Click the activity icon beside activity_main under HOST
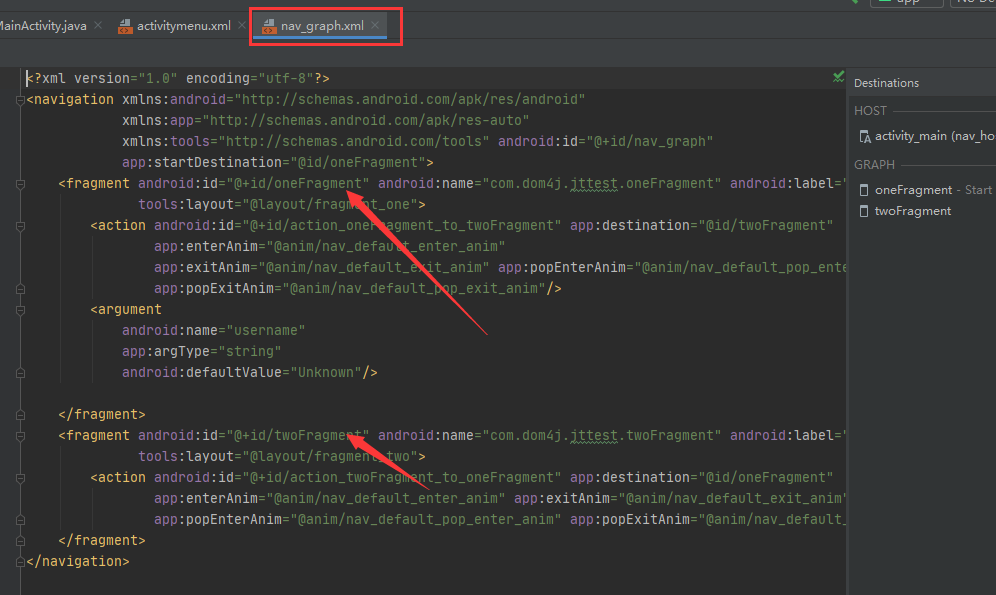This screenshot has height=595, width=996. click(864, 136)
